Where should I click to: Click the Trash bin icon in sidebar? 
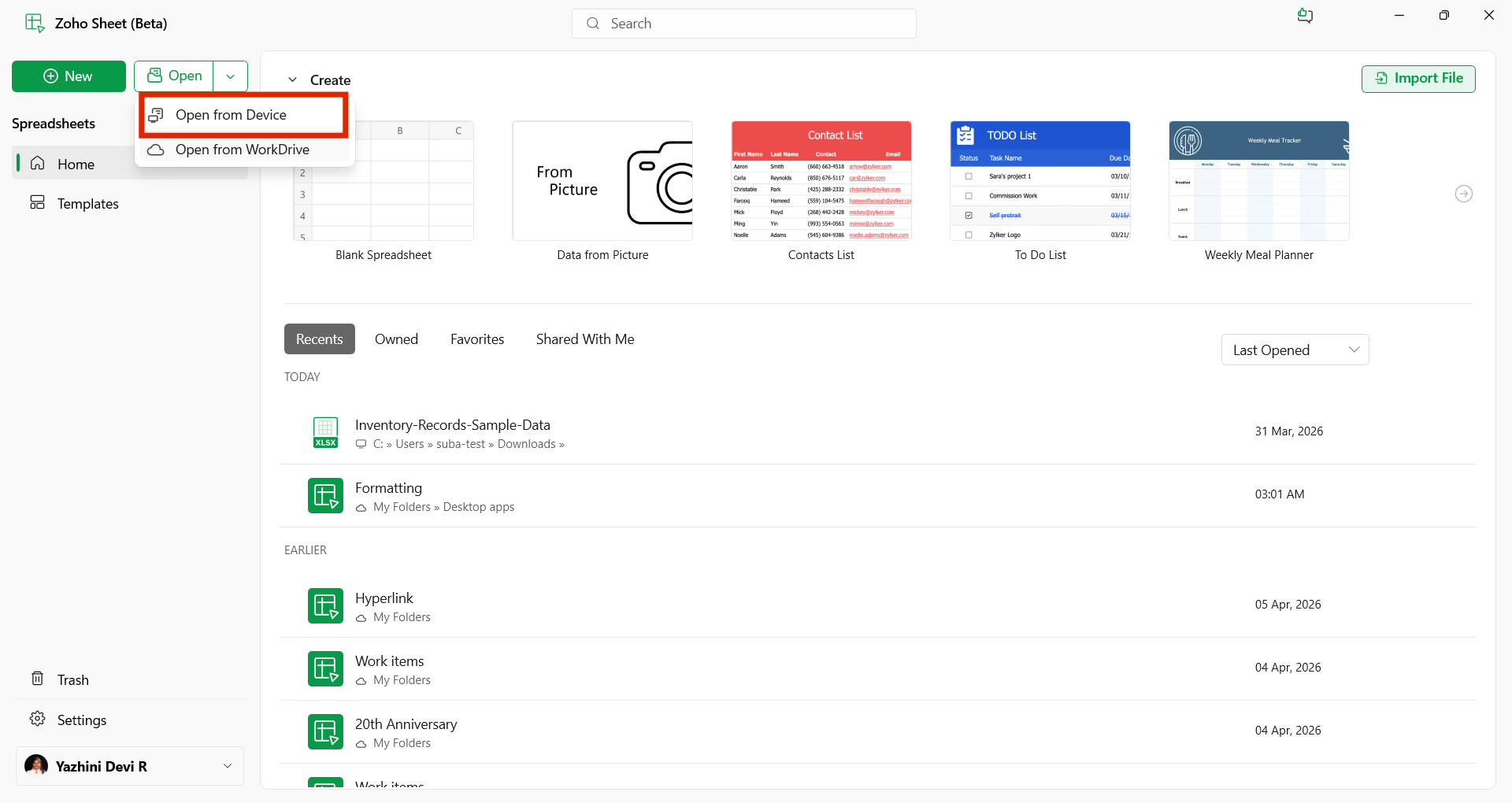[37, 679]
